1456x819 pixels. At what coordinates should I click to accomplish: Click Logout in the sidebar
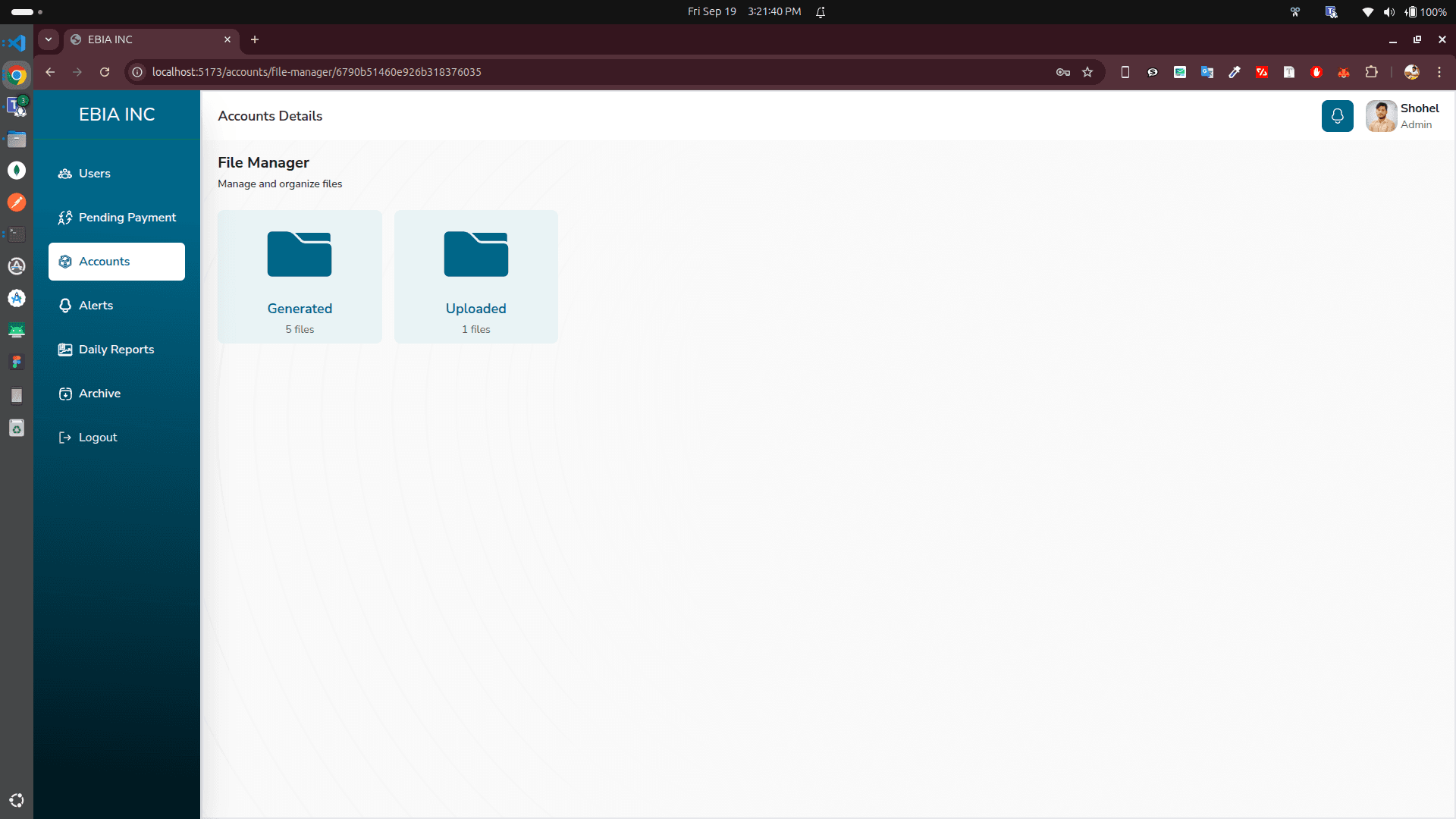tap(97, 437)
